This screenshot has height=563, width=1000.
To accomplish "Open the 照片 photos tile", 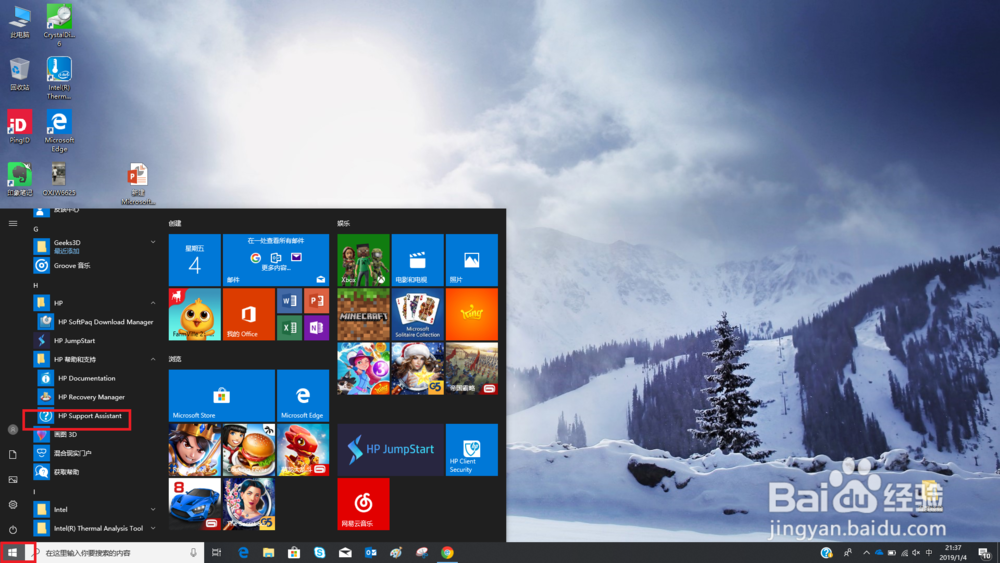I will (472, 260).
